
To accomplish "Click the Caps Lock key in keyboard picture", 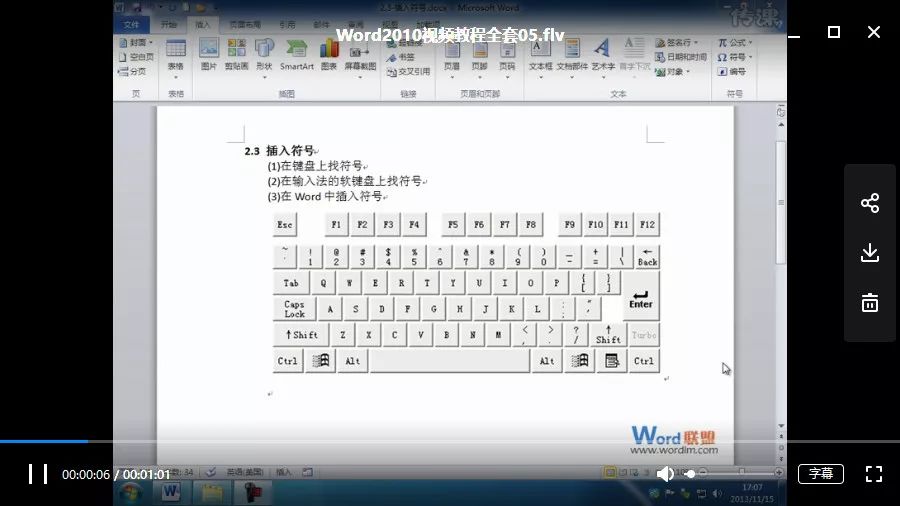I will (x=294, y=309).
